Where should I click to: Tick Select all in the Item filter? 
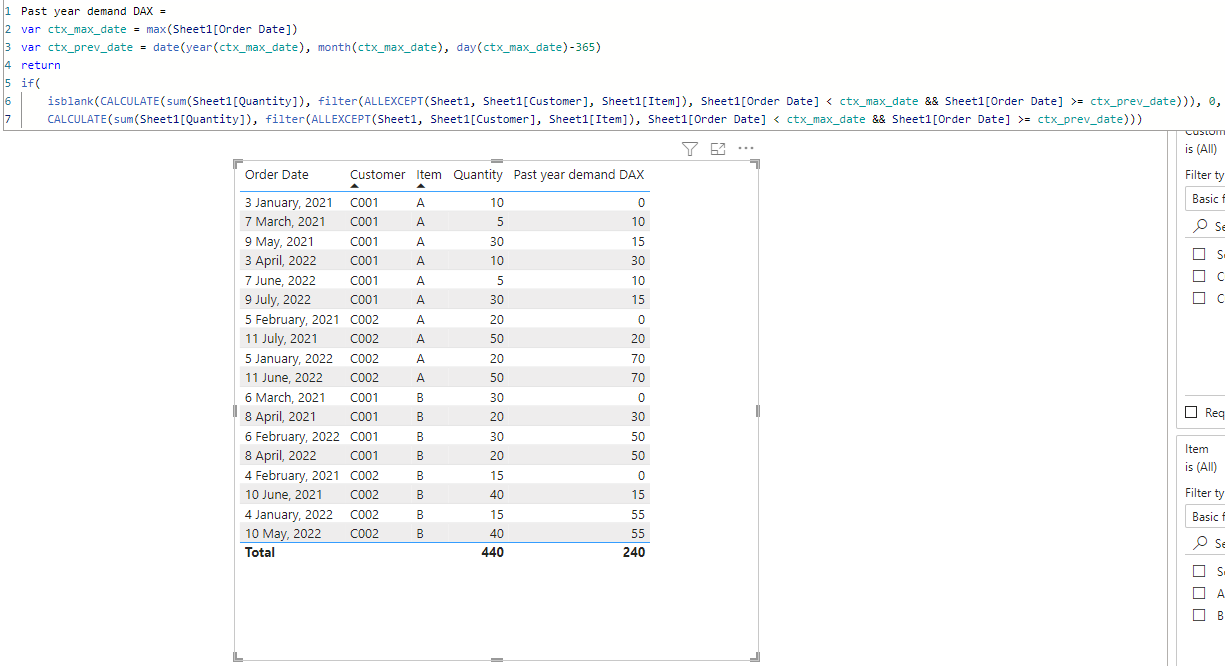(x=1199, y=571)
